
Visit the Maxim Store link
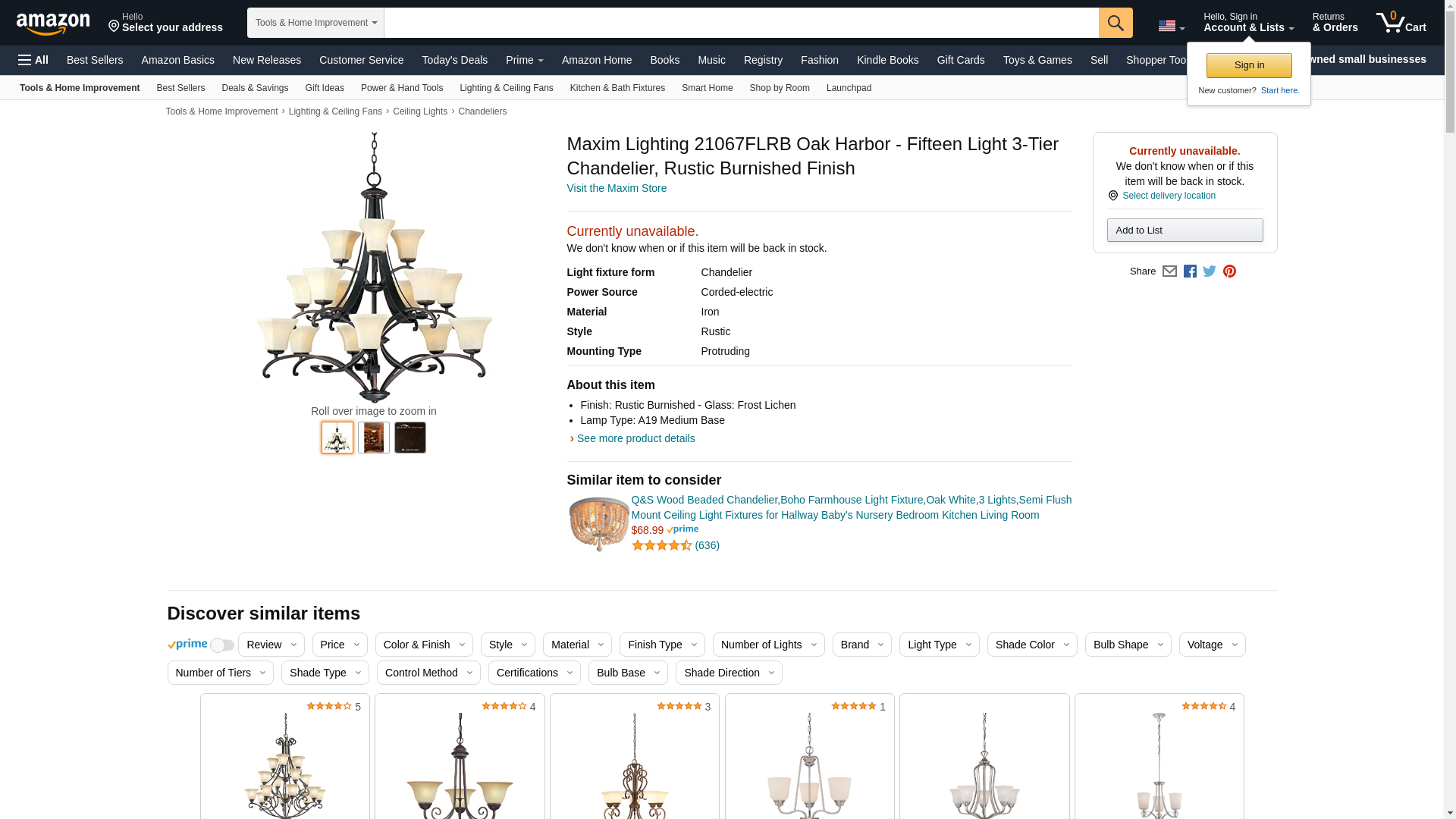tap(617, 188)
